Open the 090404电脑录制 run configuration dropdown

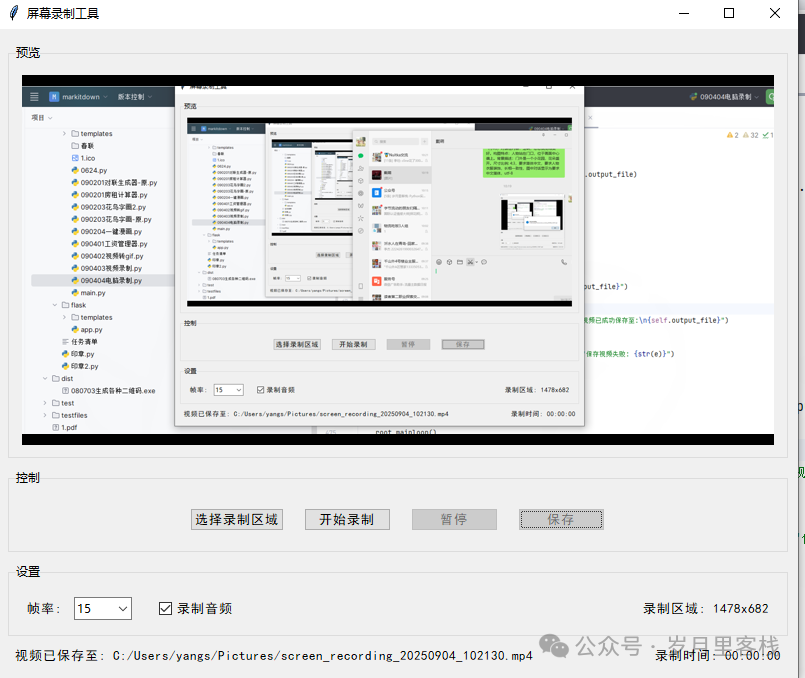(x=724, y=96)
